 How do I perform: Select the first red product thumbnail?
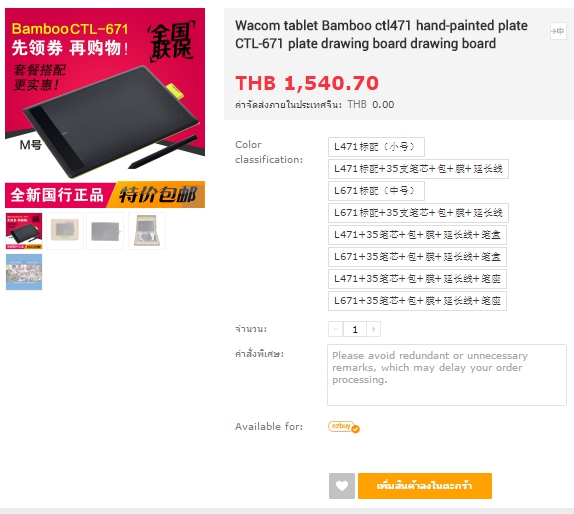tap(24, 231)
